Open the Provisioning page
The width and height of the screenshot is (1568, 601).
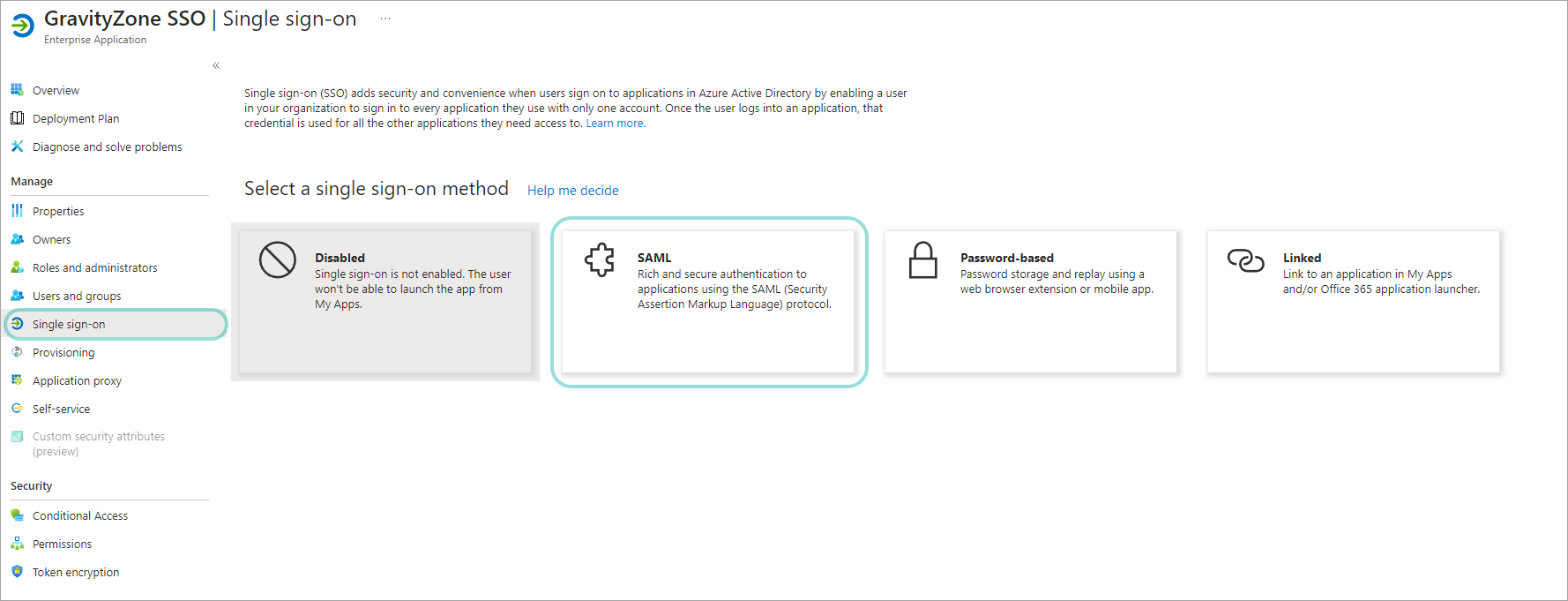(63, 352)
